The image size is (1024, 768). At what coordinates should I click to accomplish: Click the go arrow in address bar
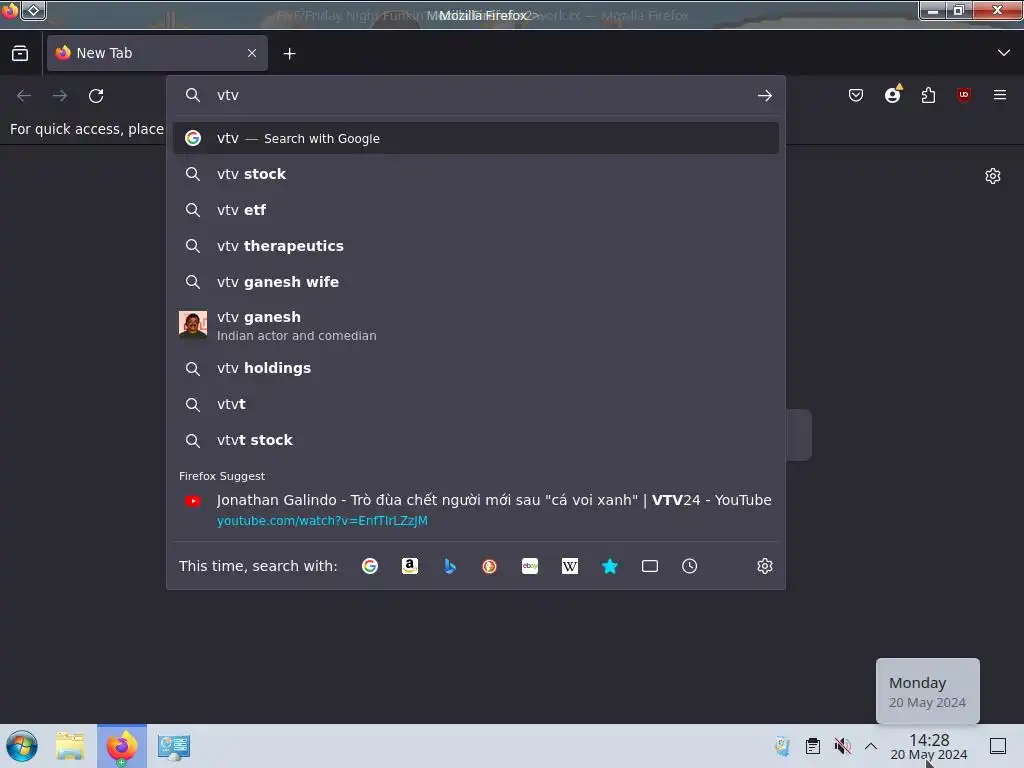[765, 96]
